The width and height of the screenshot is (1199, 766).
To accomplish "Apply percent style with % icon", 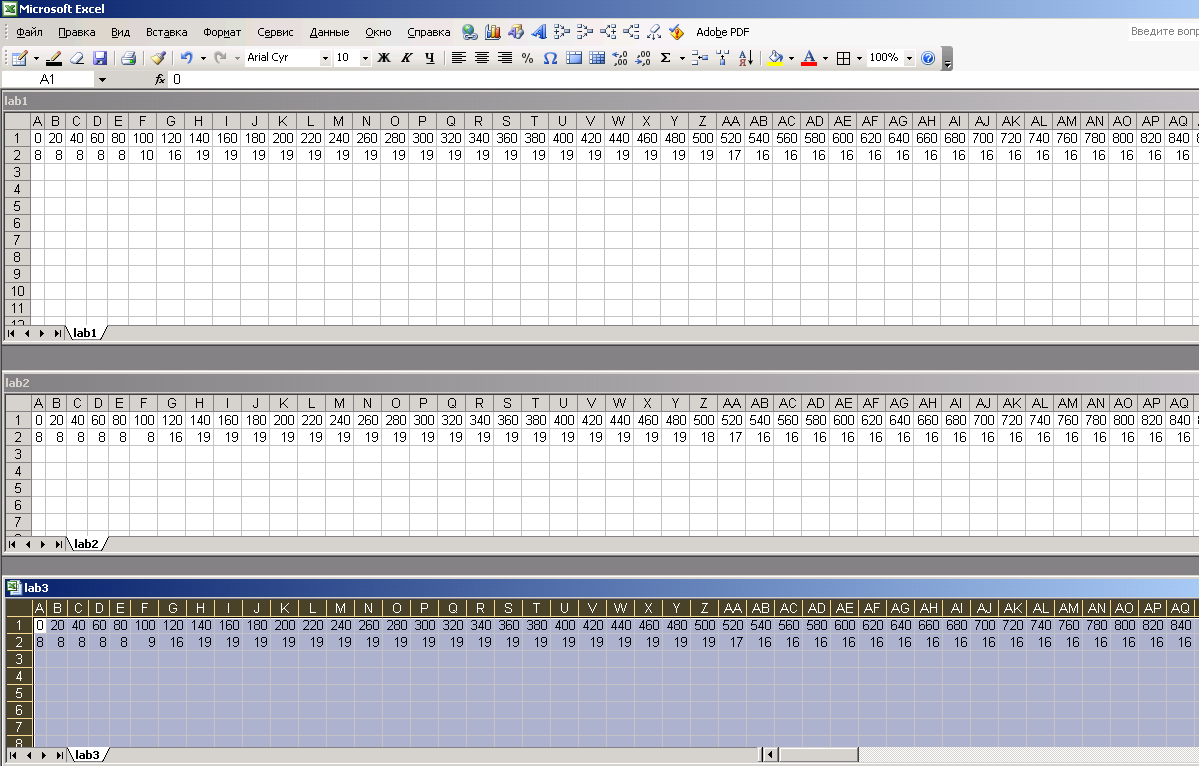I will 527,58.
